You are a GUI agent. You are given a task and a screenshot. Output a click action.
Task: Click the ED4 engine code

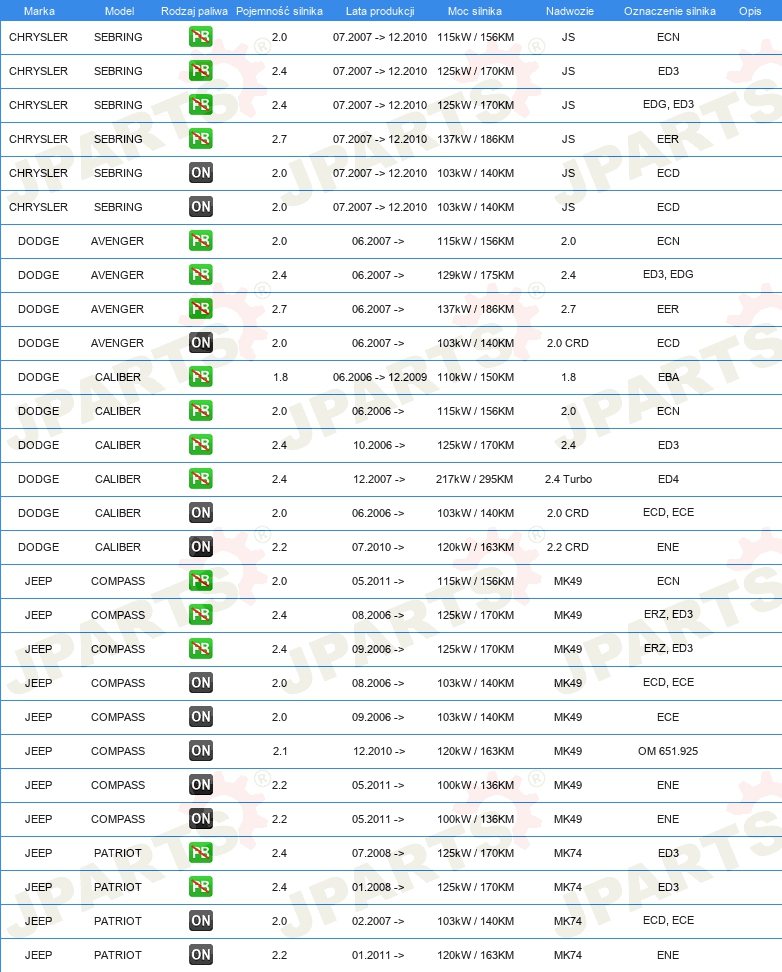(668, 479)
